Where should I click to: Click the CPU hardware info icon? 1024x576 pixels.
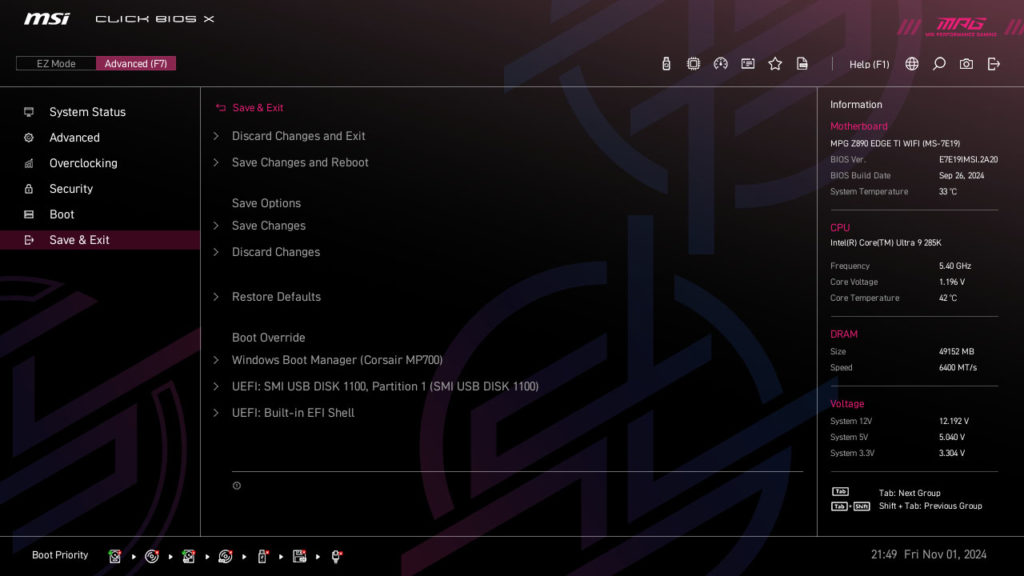pyautogui.click(x=693, y=63)
